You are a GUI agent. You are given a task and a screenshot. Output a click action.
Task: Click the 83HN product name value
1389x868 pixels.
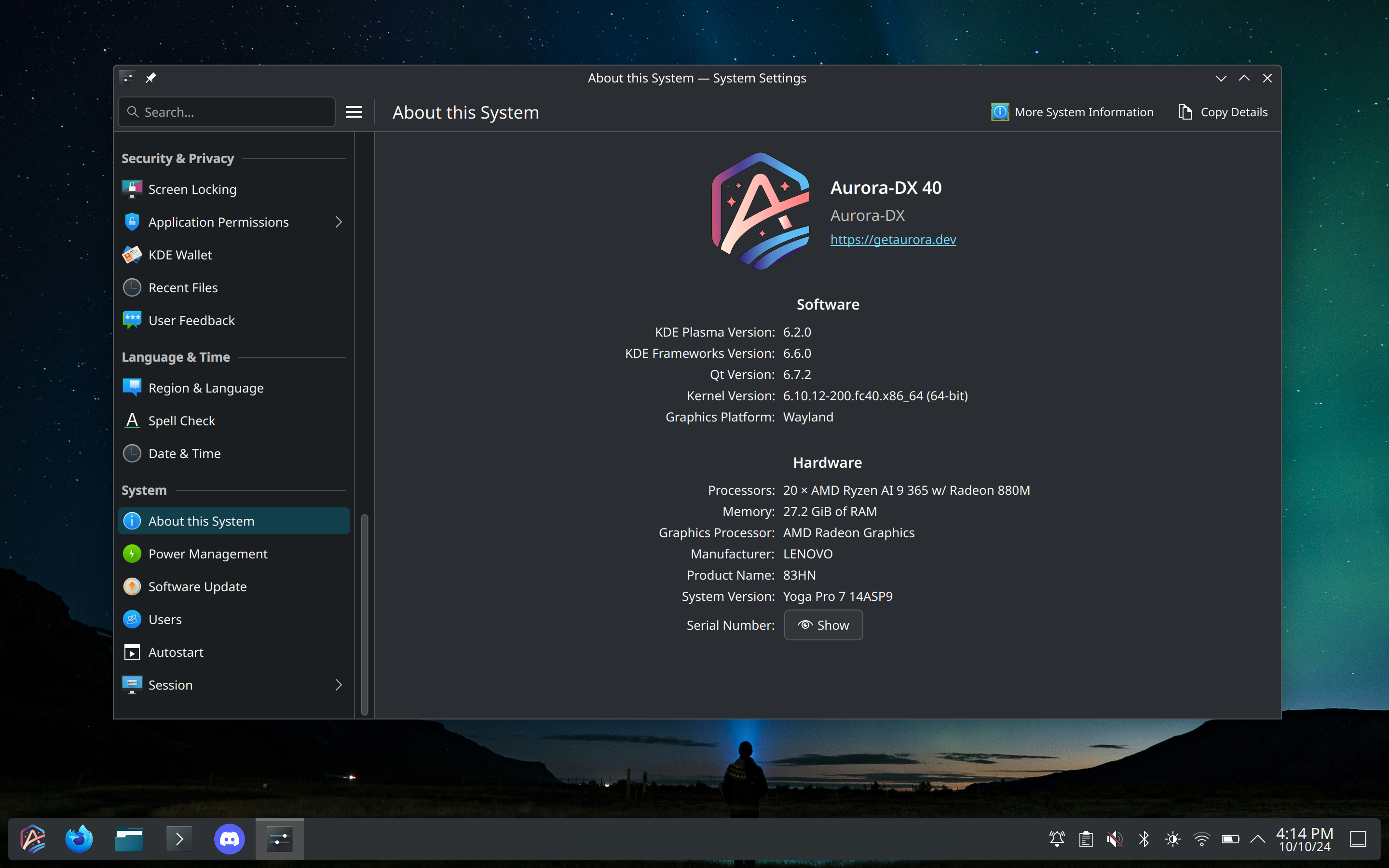799,575
